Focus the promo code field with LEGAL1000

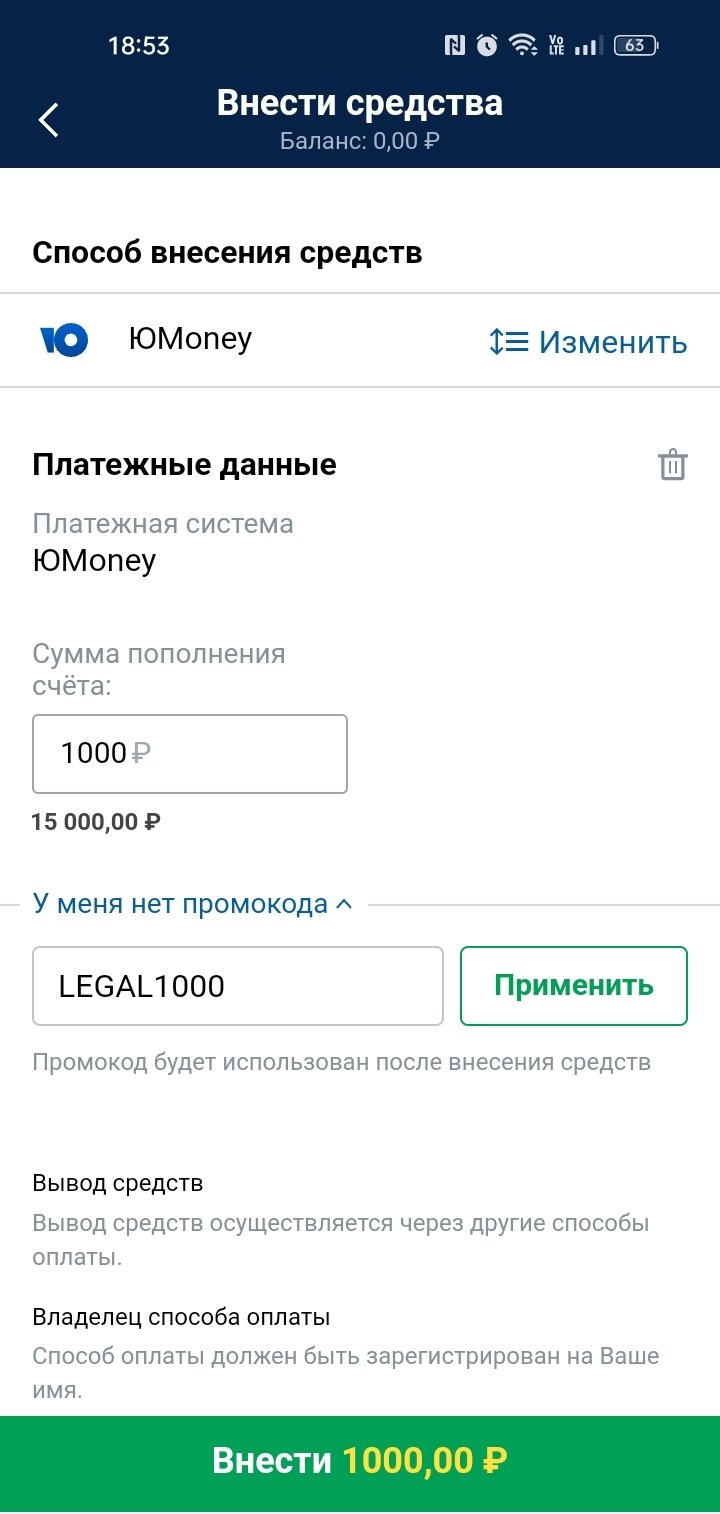point(238,986)
